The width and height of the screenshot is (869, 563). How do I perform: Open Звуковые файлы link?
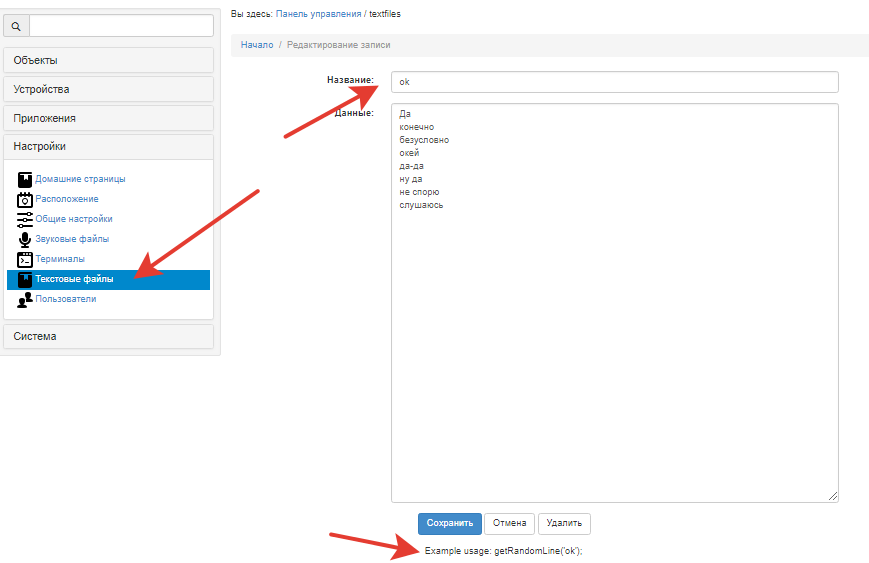click(72, 239)
